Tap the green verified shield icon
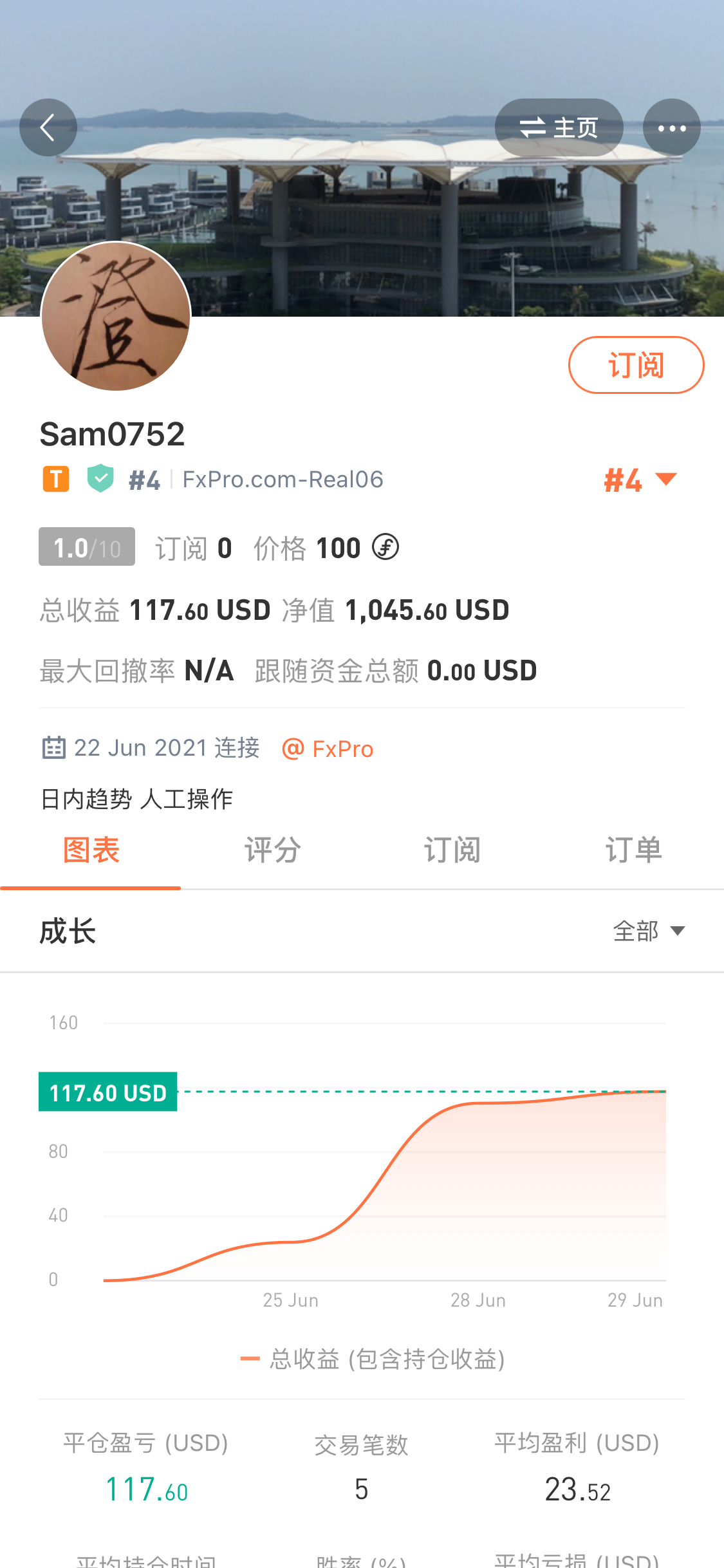 tap(100, 478)
